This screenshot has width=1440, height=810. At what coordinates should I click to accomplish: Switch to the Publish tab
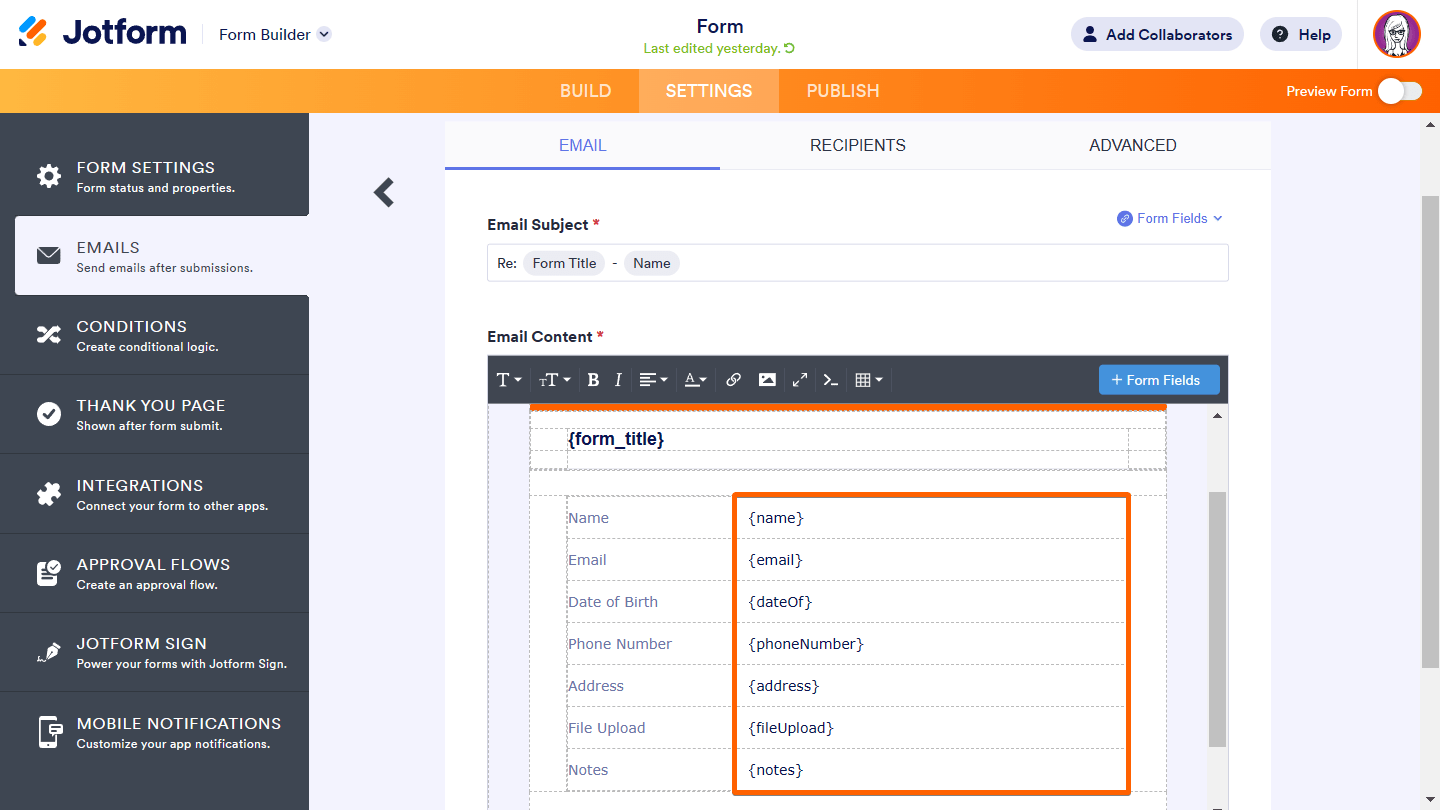[x=842, y=91]
